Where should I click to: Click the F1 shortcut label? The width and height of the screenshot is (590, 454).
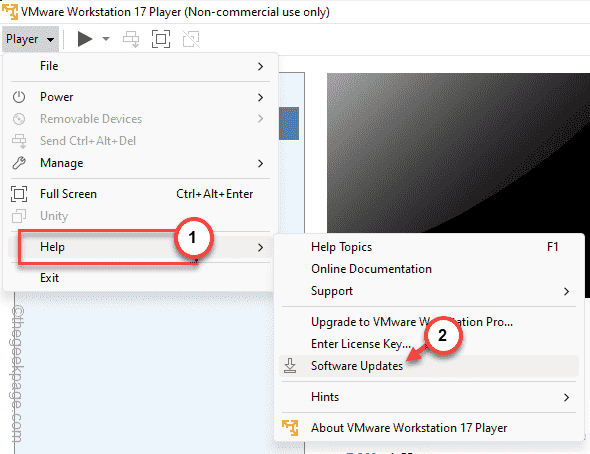click(552, 247)
